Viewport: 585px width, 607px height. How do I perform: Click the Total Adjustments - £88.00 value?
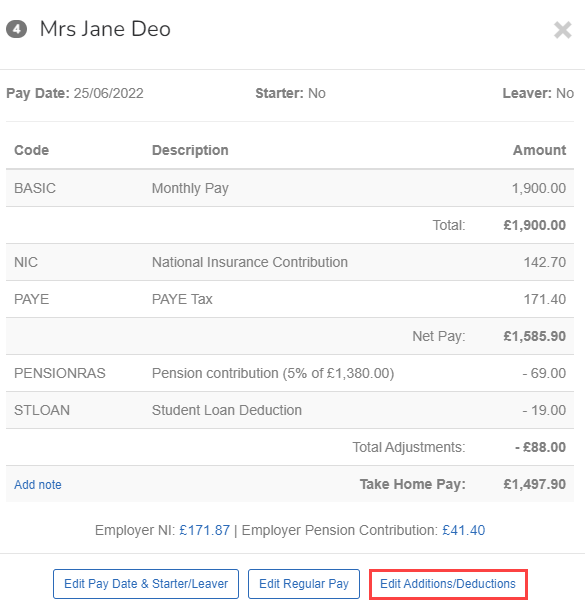[x=540, y=447]
